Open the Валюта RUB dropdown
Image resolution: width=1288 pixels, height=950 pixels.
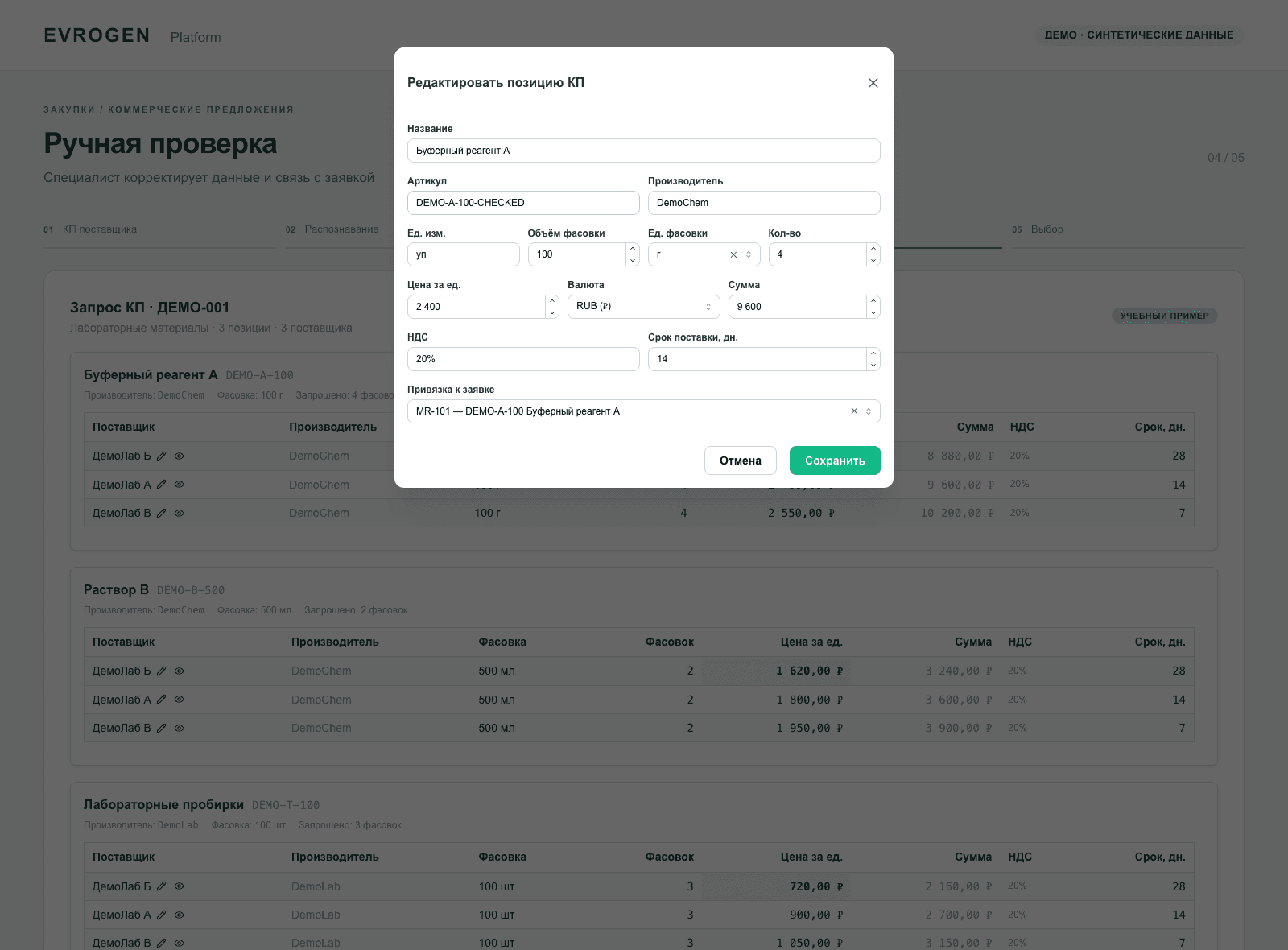click(643, 307)
